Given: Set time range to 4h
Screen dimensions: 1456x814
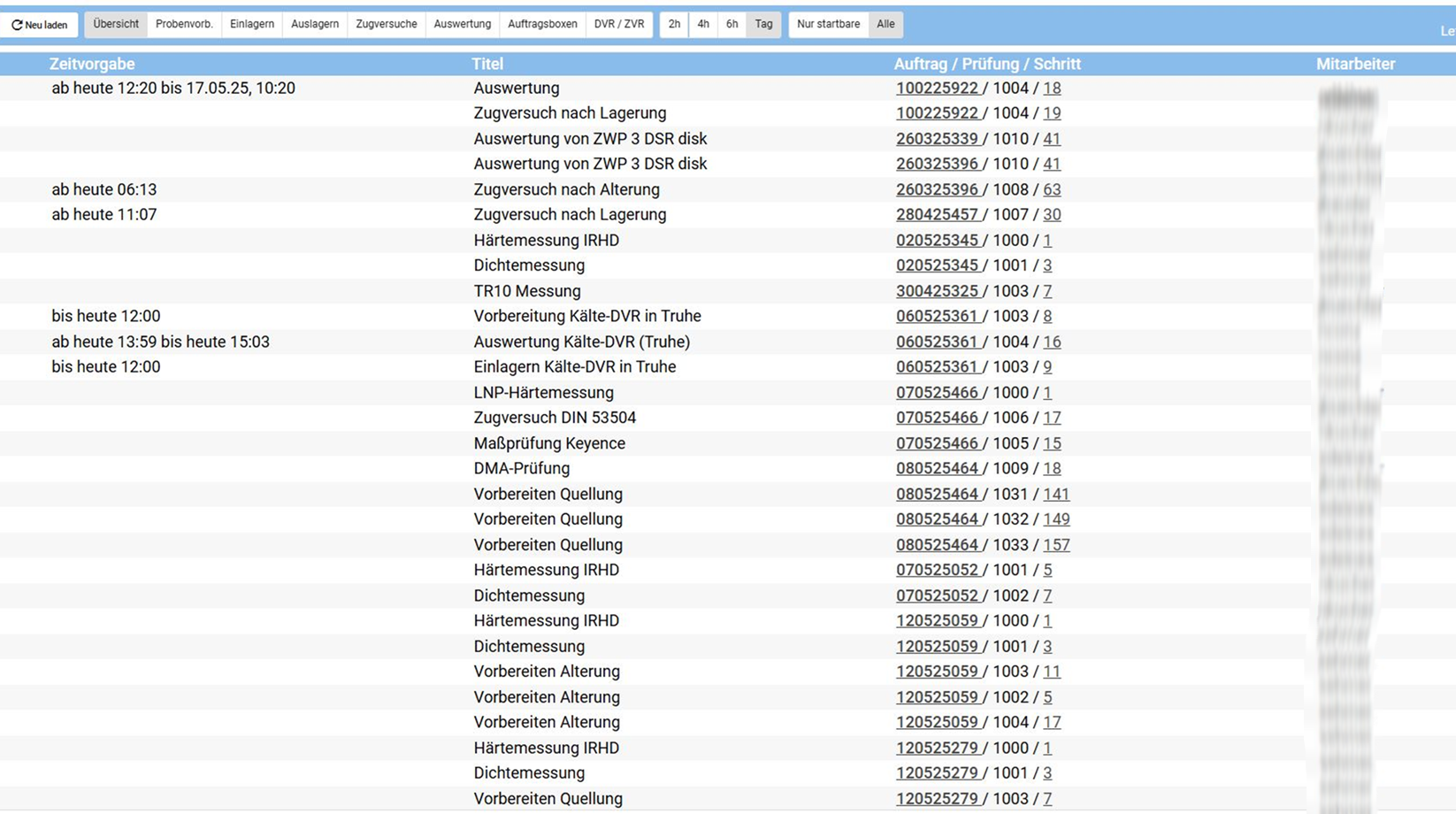Looking at the screenshot, I should [x=703, y=25].
